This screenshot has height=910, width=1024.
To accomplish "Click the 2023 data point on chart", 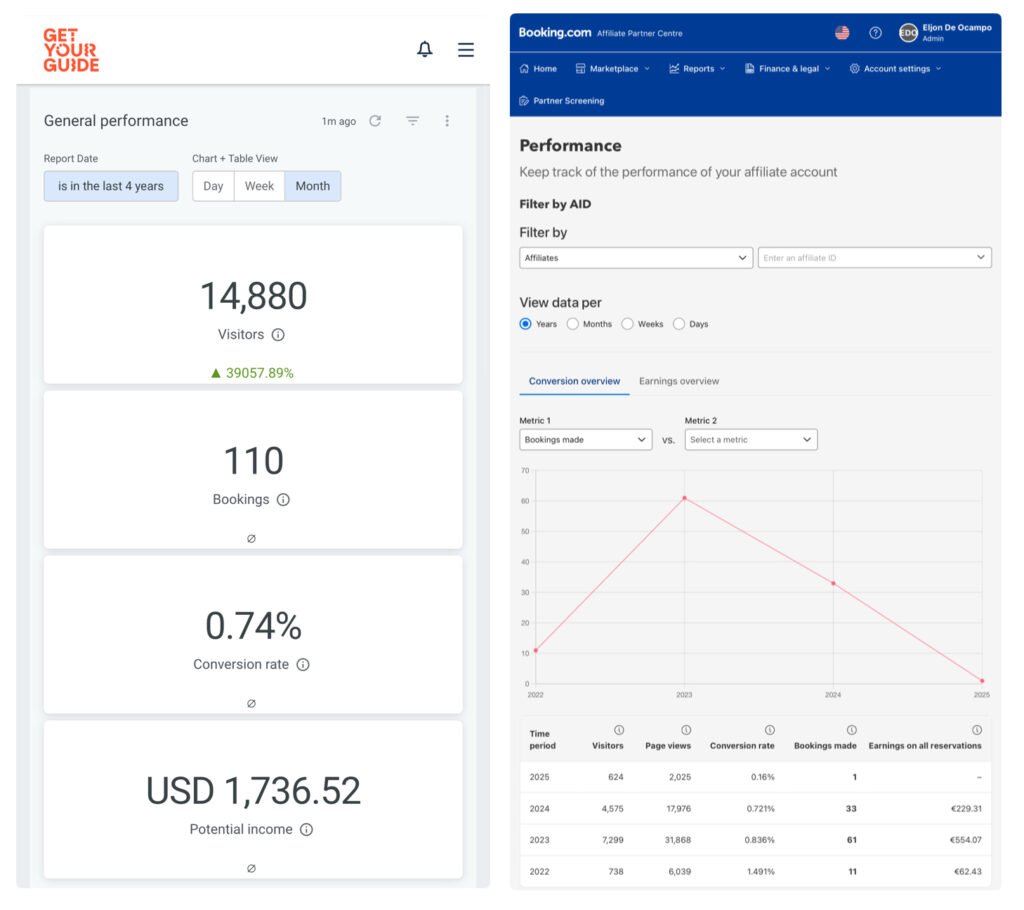I will pos(684,498).
